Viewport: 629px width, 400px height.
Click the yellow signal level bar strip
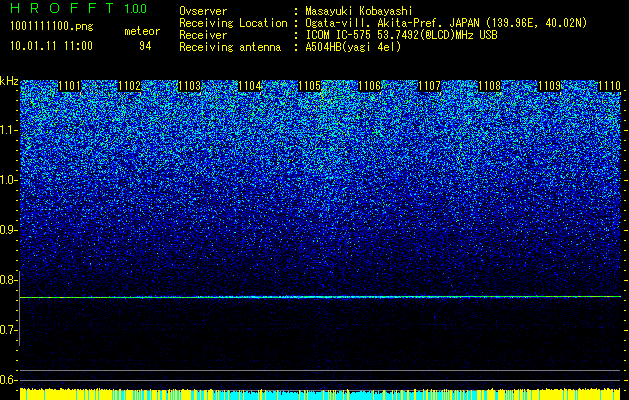click(x=320, y=394)
